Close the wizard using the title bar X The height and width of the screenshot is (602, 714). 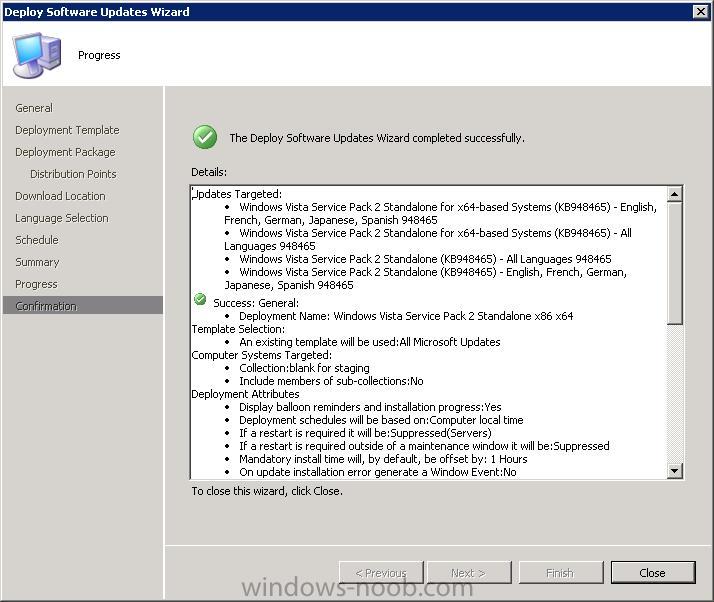tap(700, 11)
